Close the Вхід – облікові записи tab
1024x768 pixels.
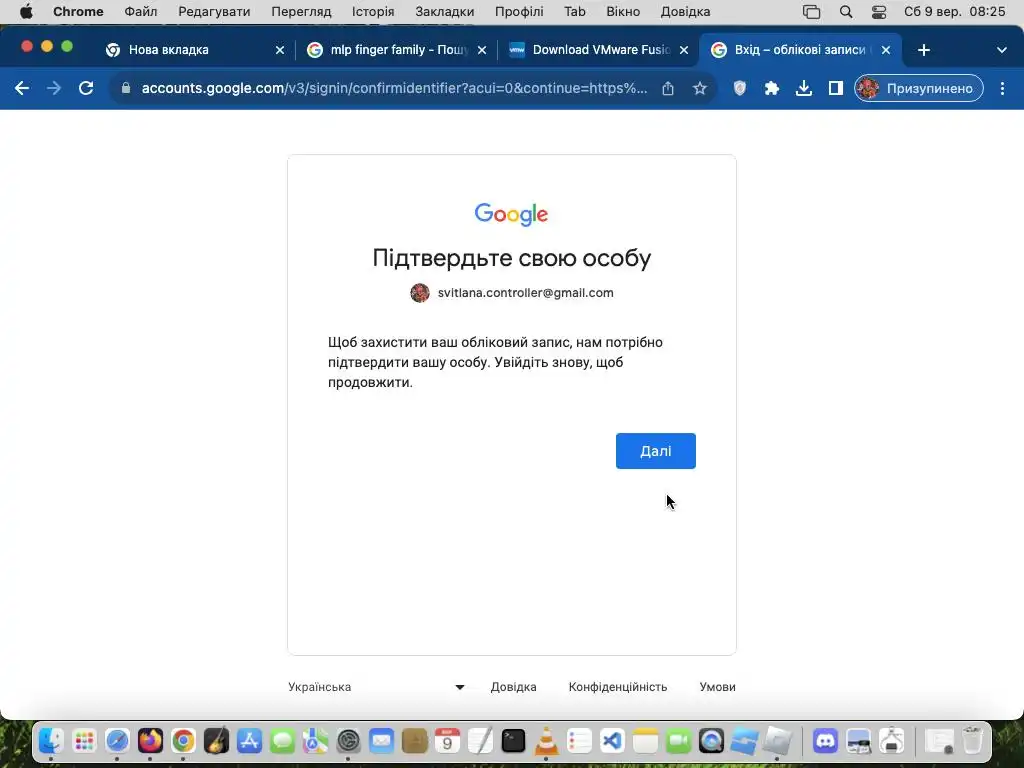(x=886, y=50)
